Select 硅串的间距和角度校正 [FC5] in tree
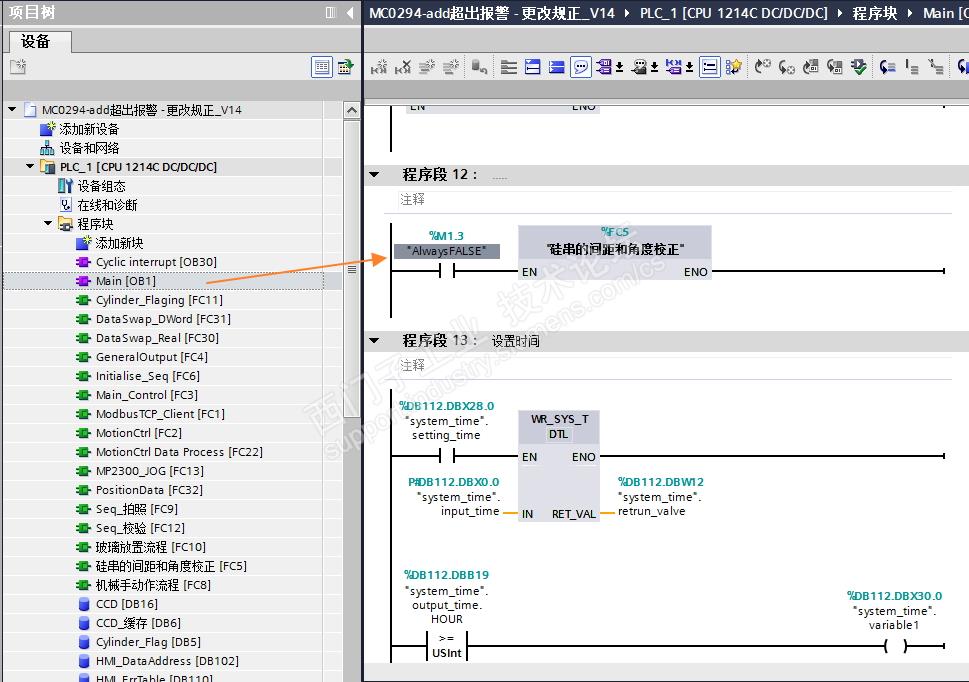 point(171,566)
